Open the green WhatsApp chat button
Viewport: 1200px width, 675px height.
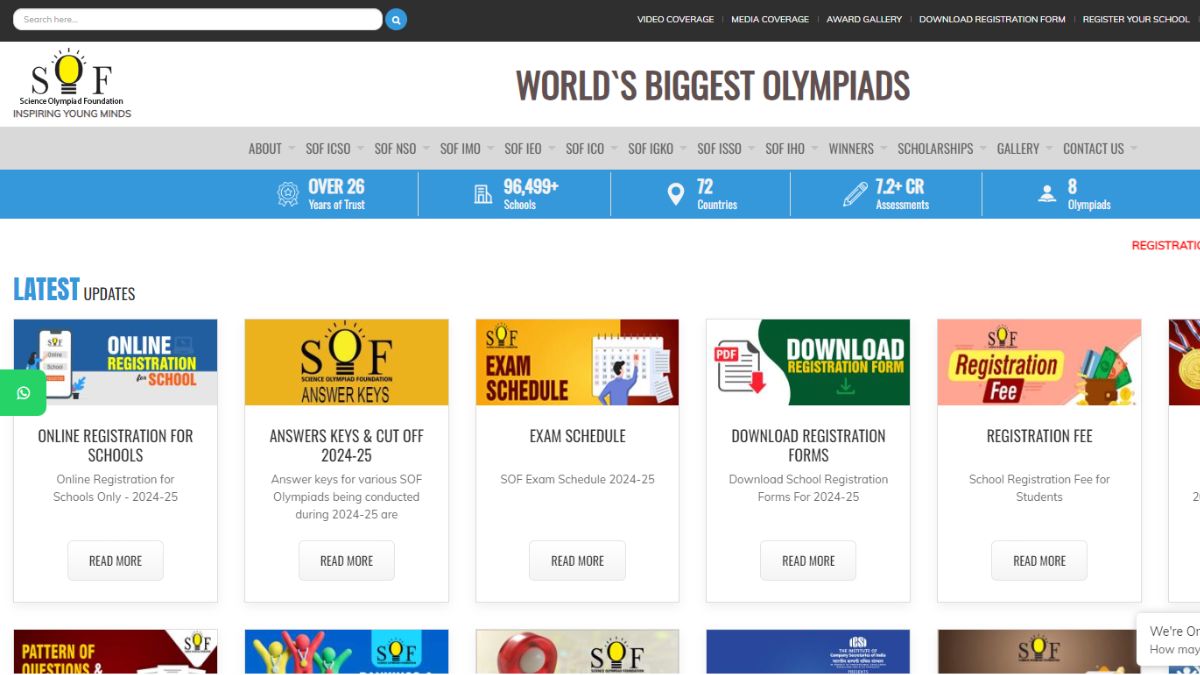point(23,393)
